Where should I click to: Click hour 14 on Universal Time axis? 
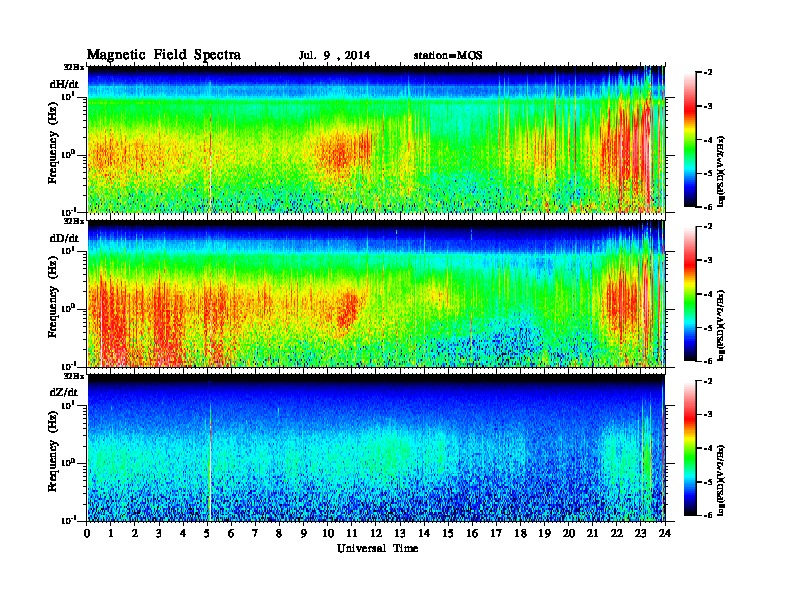click(x=424, y=534)
